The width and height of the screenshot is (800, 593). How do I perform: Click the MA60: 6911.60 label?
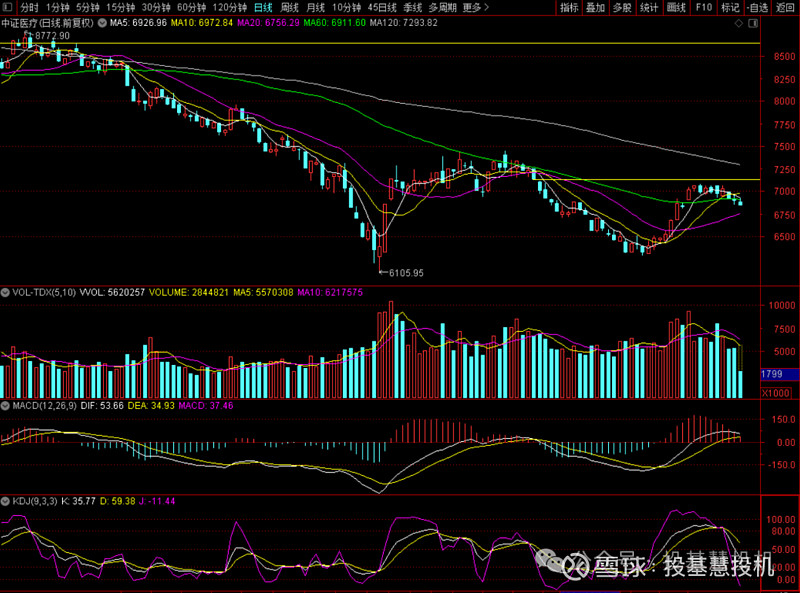[x=334, y=23]
